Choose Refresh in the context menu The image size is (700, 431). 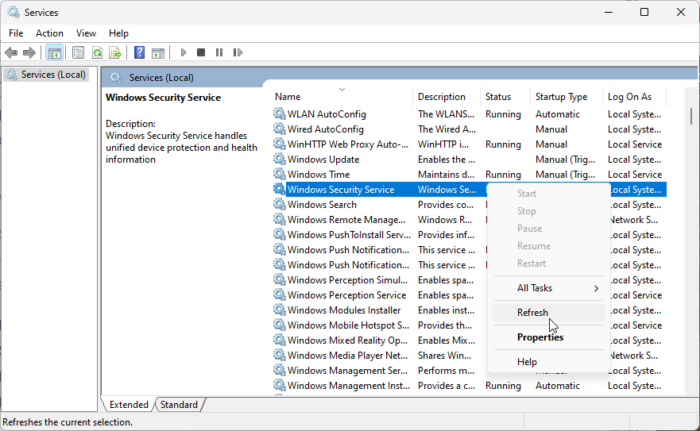pyautogui.click(x=549, y=313)
